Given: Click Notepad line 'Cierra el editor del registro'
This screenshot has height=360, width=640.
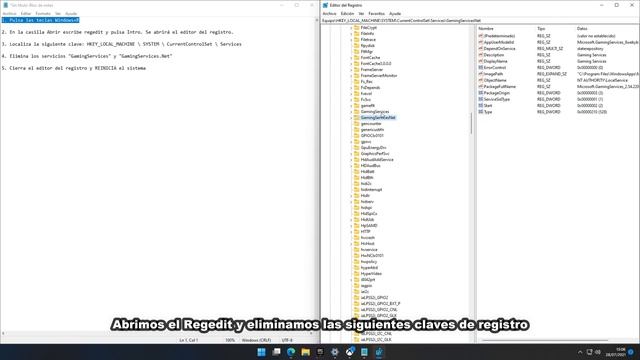Looking at the screenshot, I should (x=73, y=68).
